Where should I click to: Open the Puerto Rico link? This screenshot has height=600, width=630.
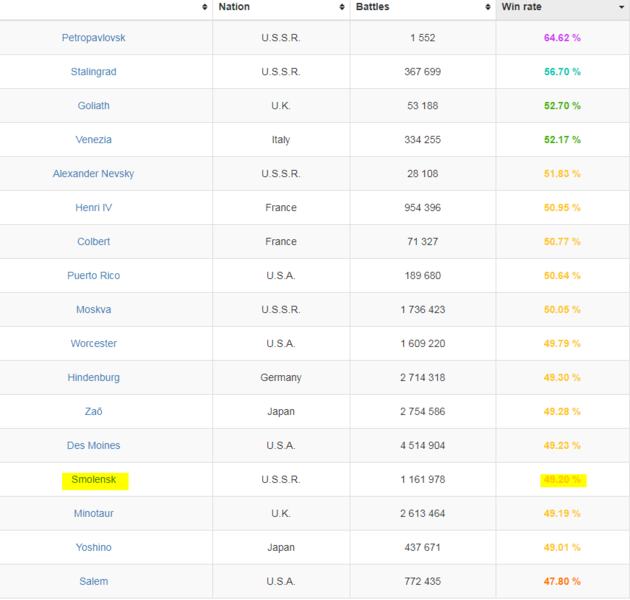pyautogui.click(x=93, y=276)
